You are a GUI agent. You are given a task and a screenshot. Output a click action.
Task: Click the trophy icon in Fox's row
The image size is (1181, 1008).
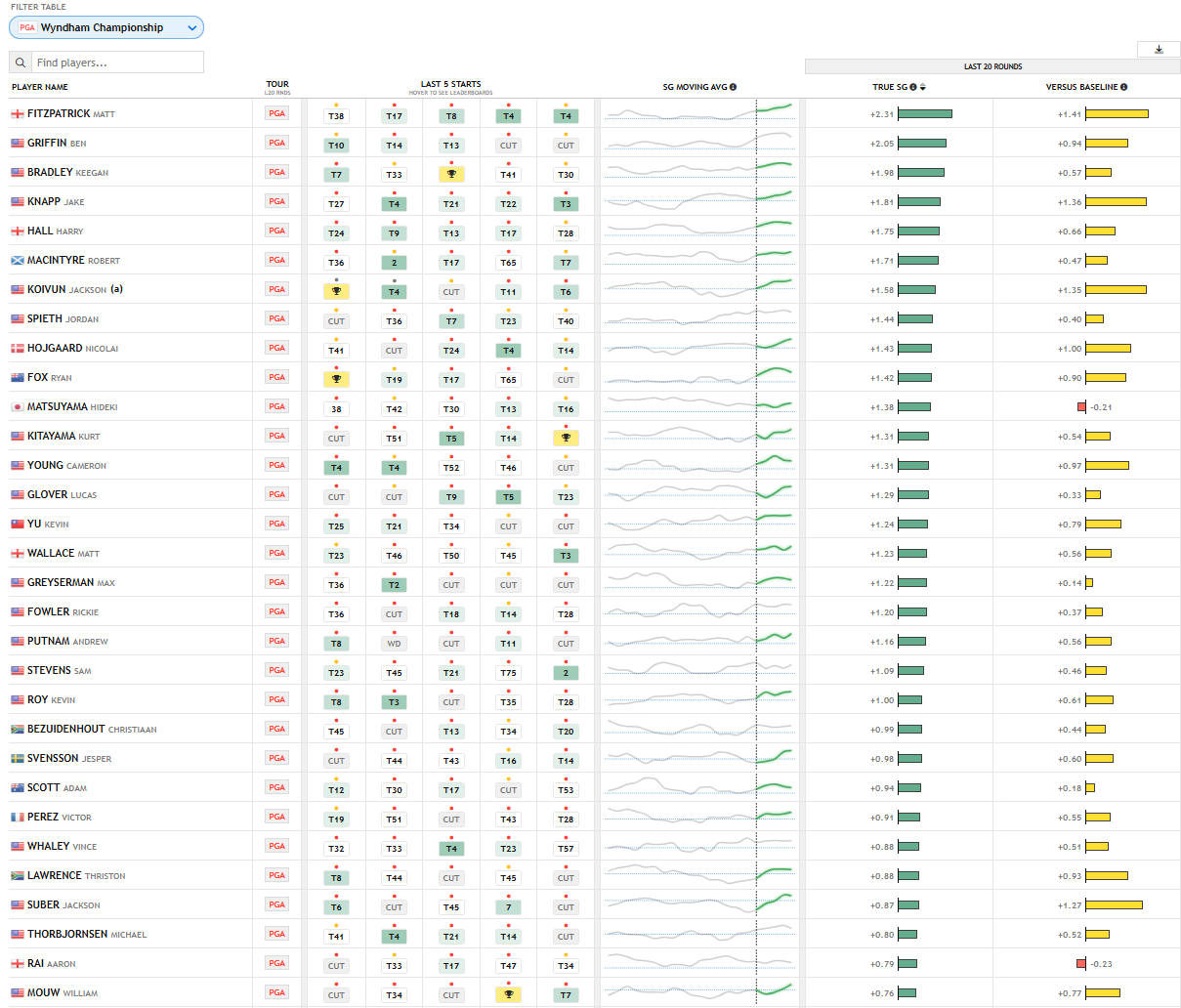tap(336, 379)
